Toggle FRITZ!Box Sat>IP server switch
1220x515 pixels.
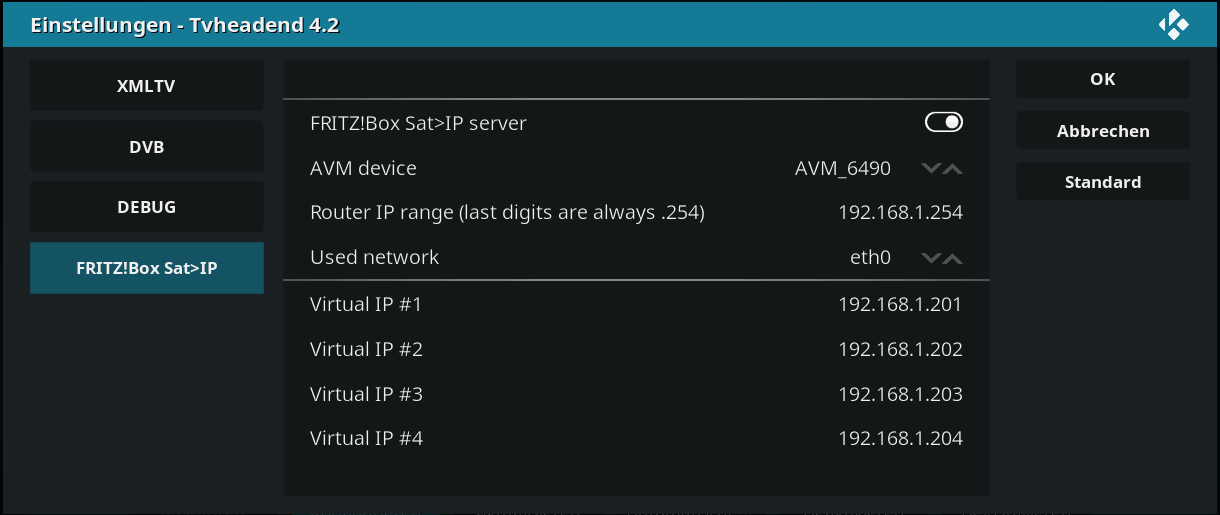[x=944, y=122]
